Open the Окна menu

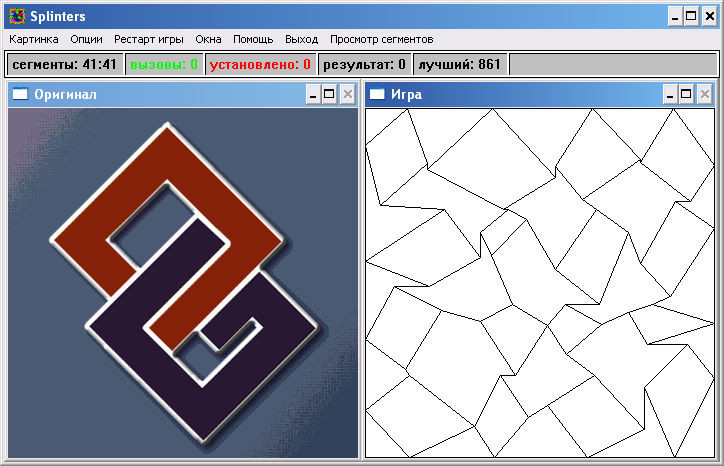pyautogui.click(x=208, y=39)
